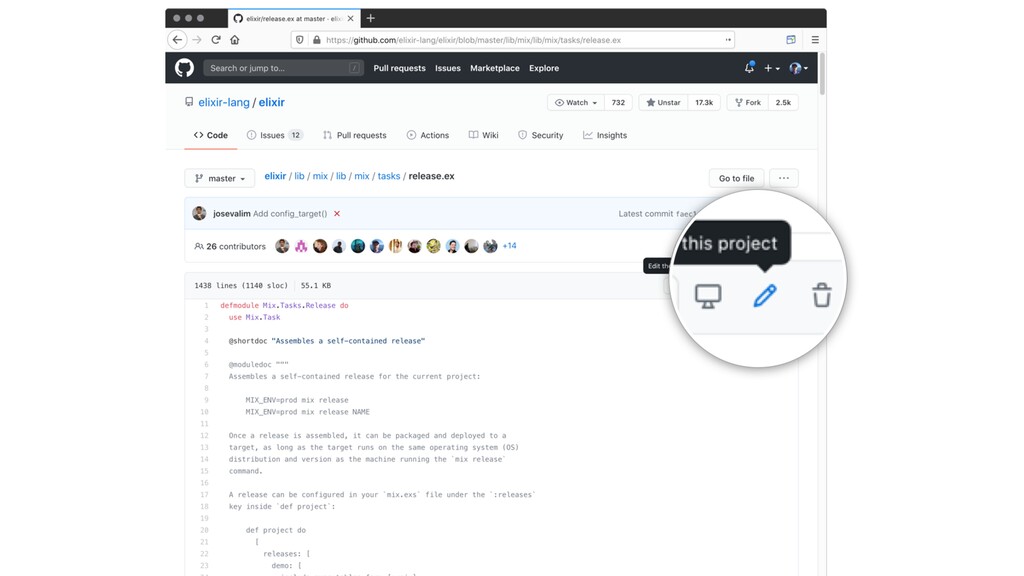Switch to the Actions tab

pos(428,135)
